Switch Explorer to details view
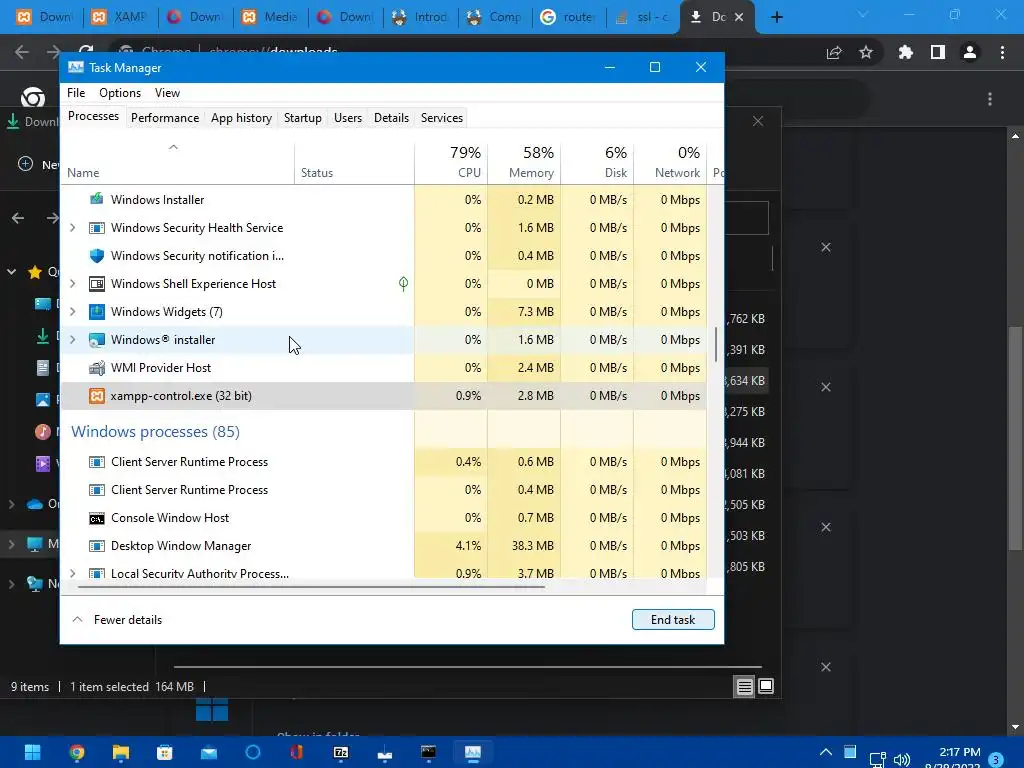 744,686
